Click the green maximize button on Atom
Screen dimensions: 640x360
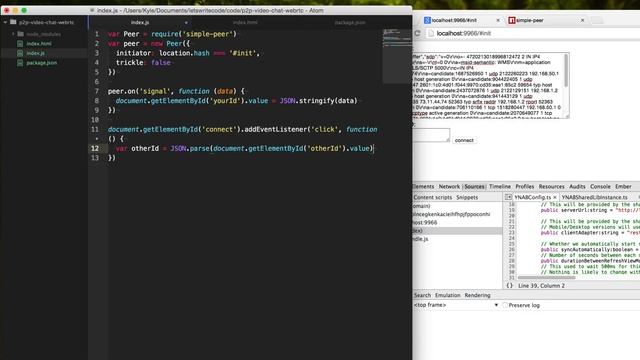[24, 10]
